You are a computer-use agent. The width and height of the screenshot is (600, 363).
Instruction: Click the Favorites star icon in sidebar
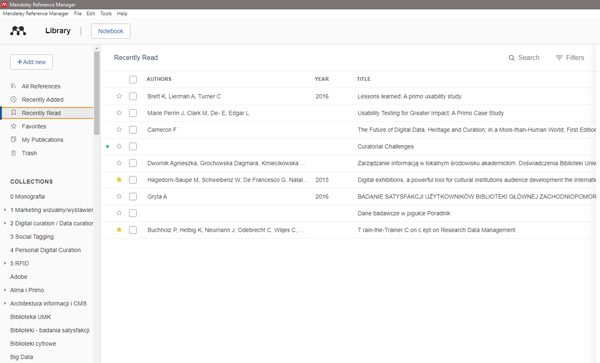pyautogui.click(x=13, y=126)
